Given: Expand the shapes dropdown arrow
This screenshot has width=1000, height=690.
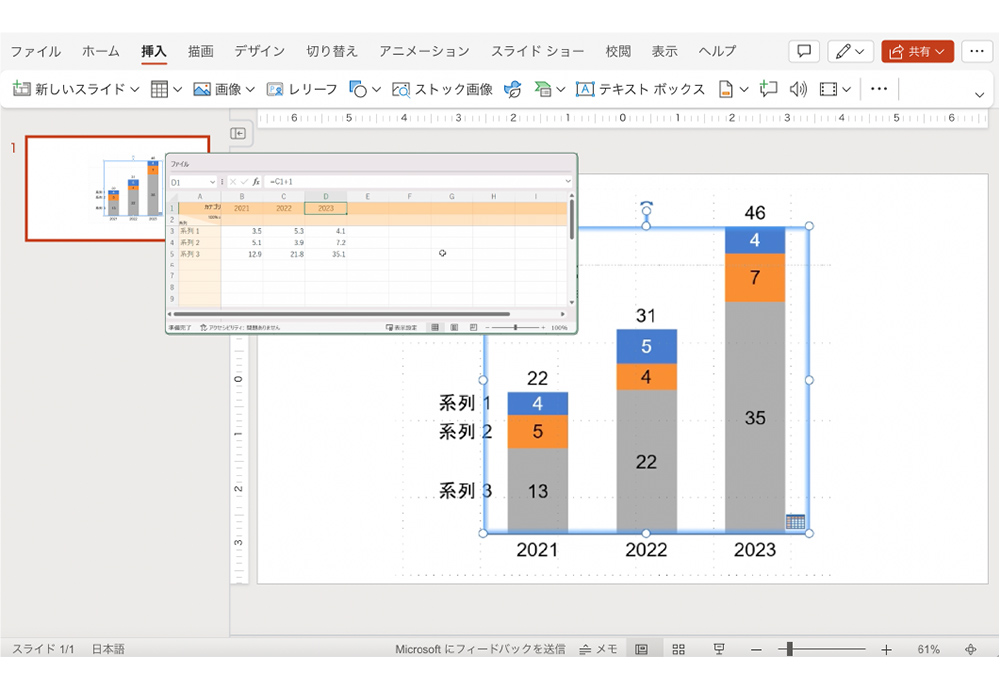Looking at the screenshot, I should pyautogui.click(x=376, y=89).
